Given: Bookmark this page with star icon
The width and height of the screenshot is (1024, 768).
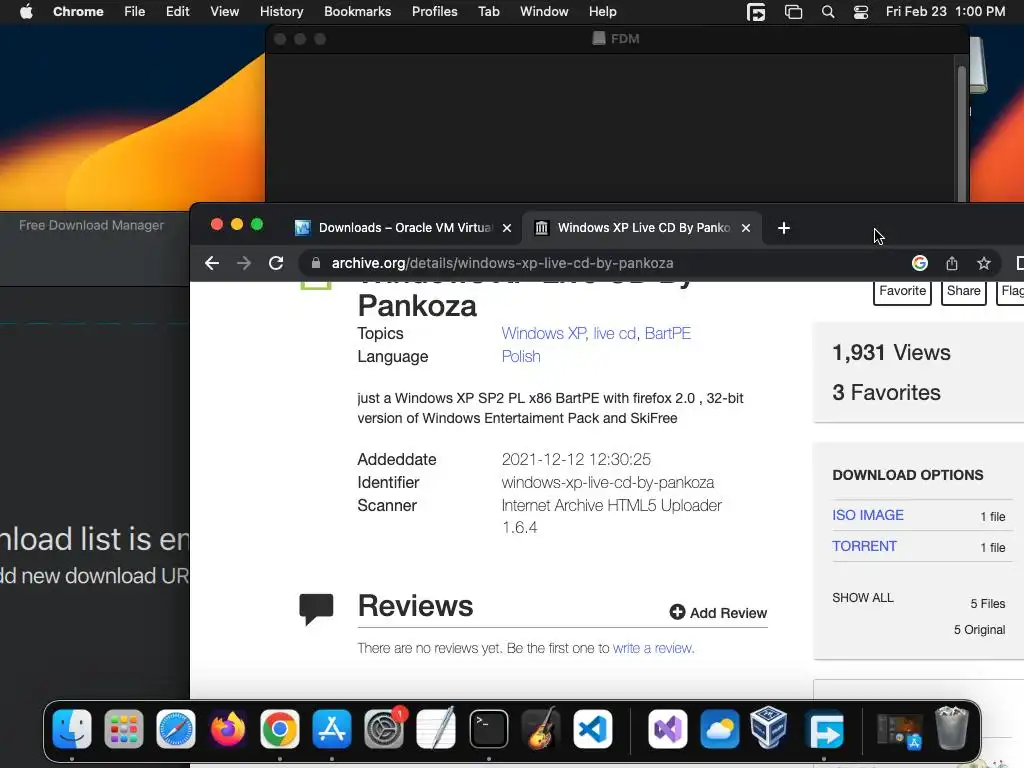Looking at the screenshot, I should pos(984,263).
